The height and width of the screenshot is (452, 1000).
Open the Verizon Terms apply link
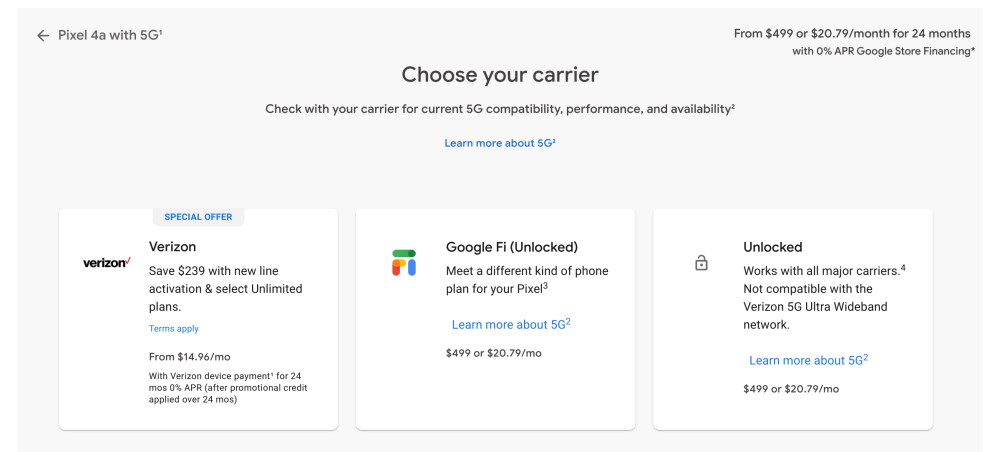coord(174,328)
